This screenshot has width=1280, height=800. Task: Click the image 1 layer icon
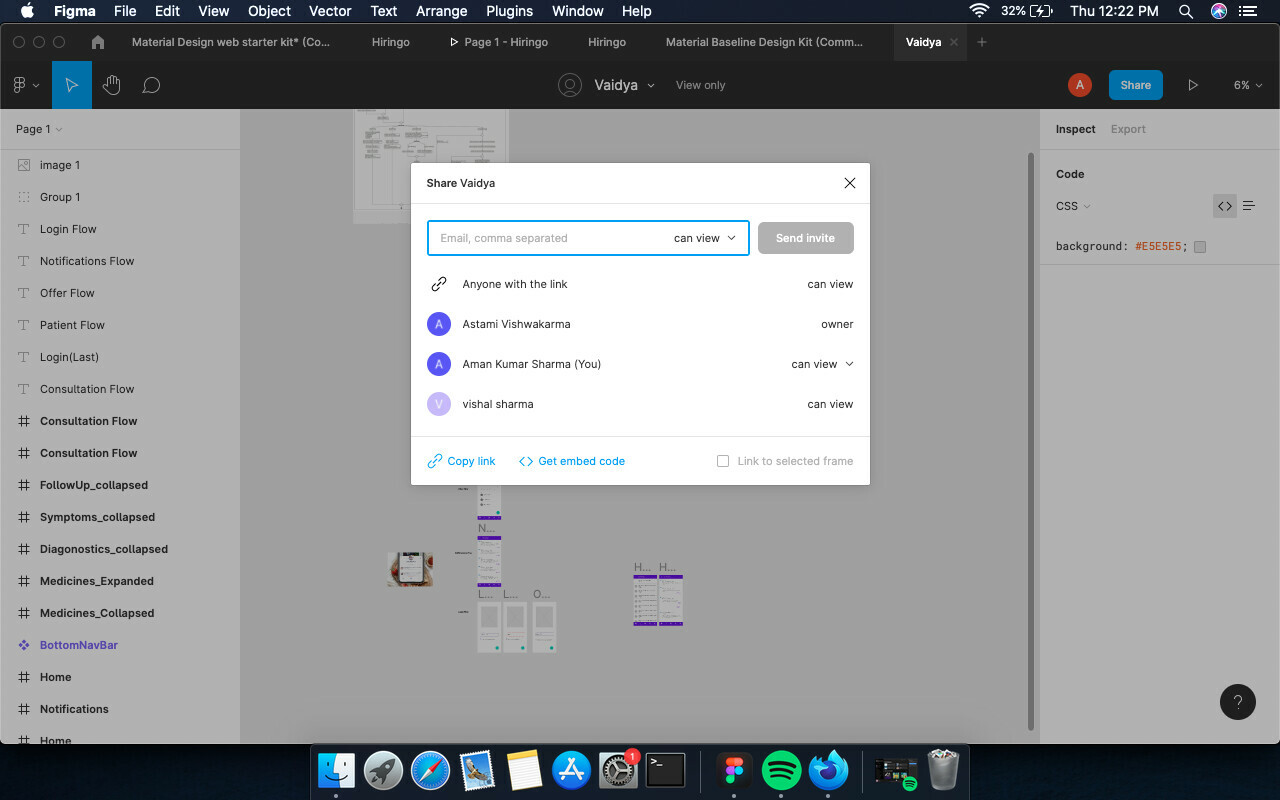pos(24,165)
